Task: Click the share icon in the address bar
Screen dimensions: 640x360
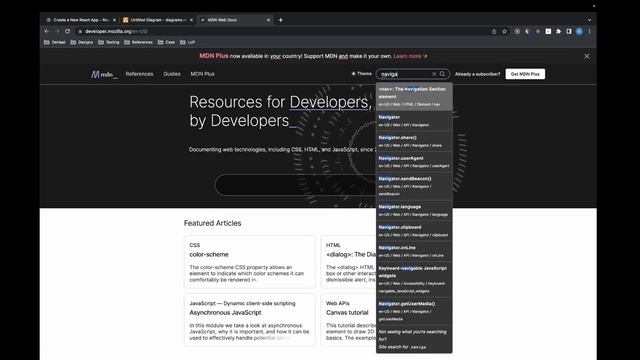Action: click(x=494, y=31)
